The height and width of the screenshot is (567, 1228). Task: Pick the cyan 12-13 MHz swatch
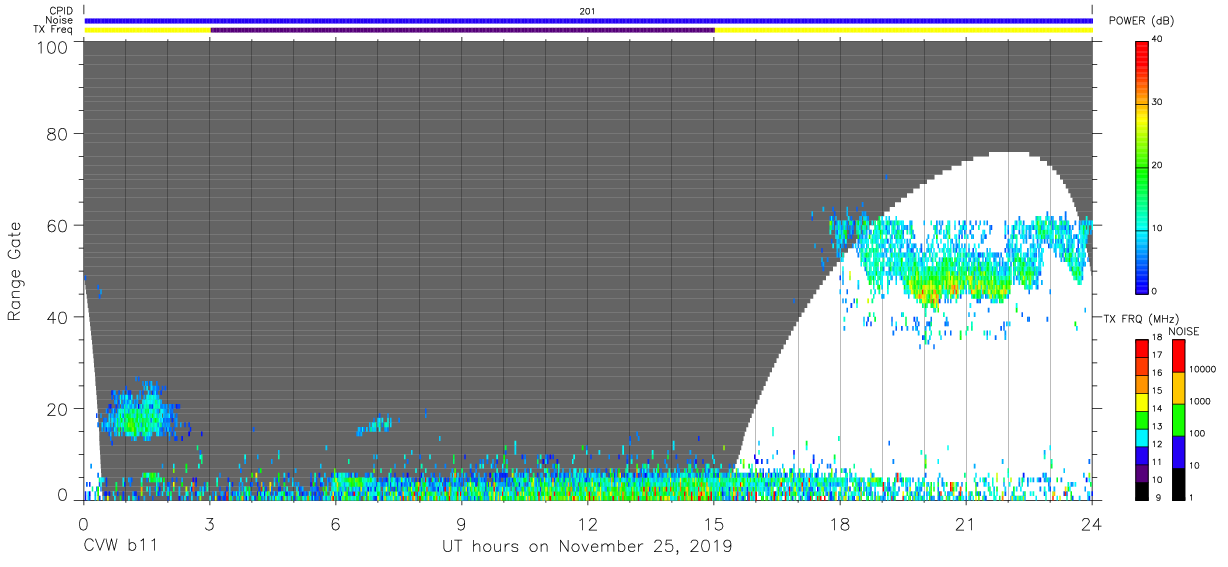click(x=1141, y=437)
